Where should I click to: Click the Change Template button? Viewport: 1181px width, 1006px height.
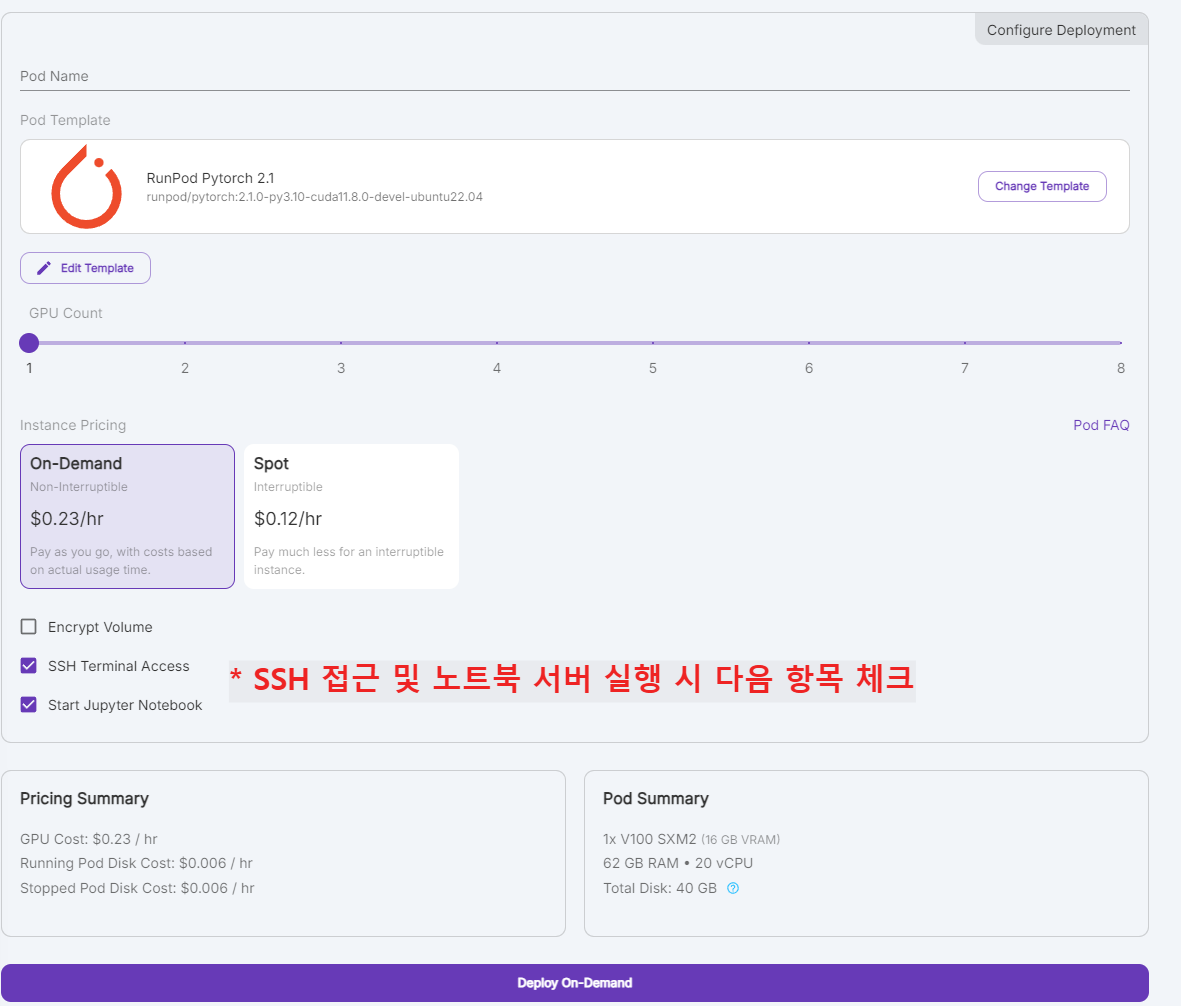(x=1042, y=186)
